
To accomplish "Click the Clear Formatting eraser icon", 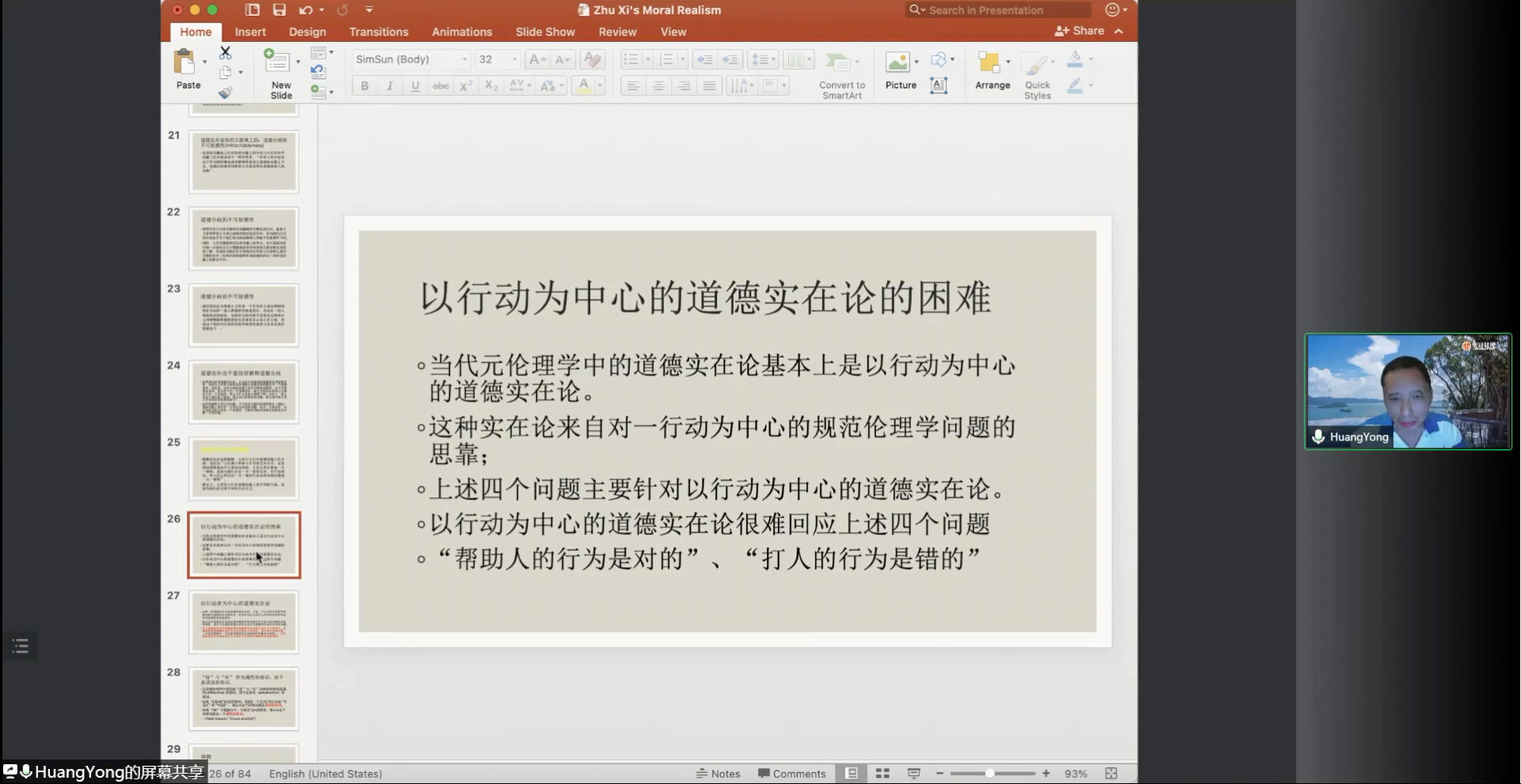I will coord(592,59).
